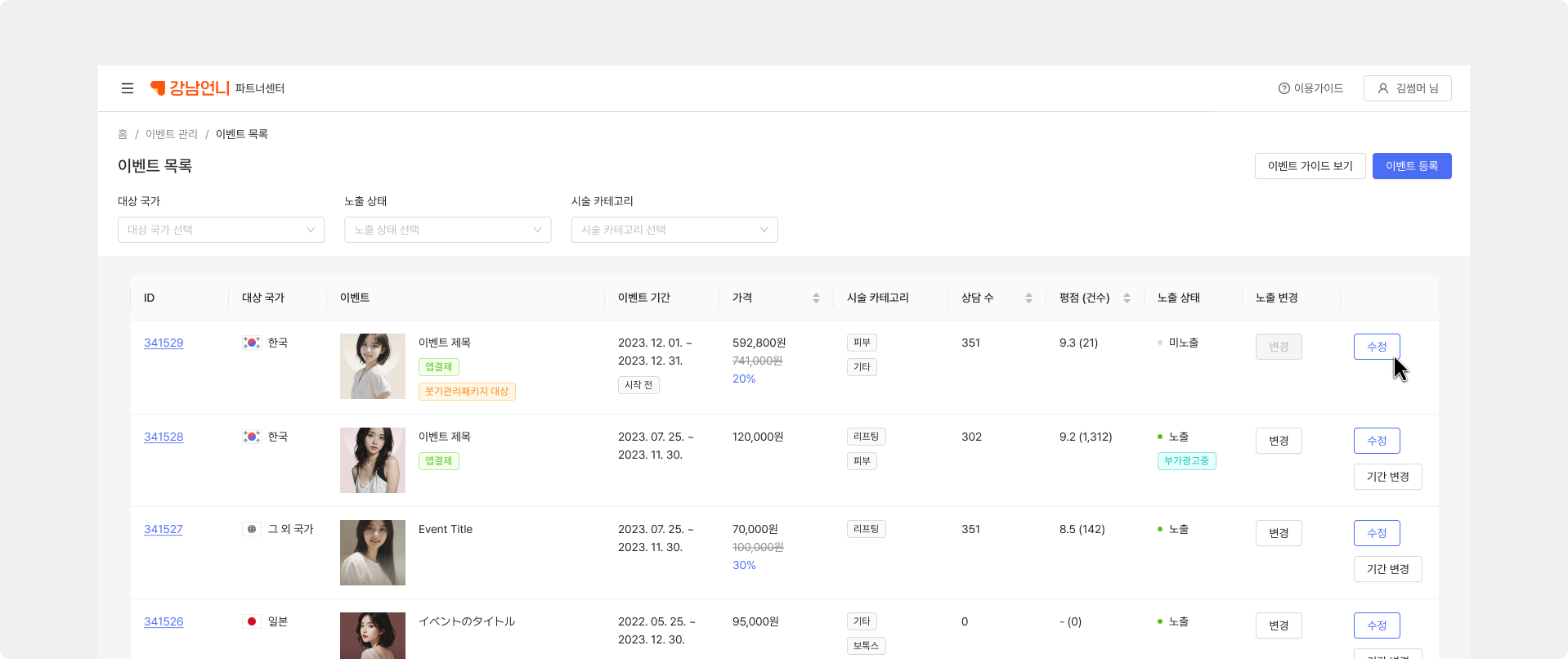Toggle exposure with 변경 for event 341528

[x=1279, y=441]
